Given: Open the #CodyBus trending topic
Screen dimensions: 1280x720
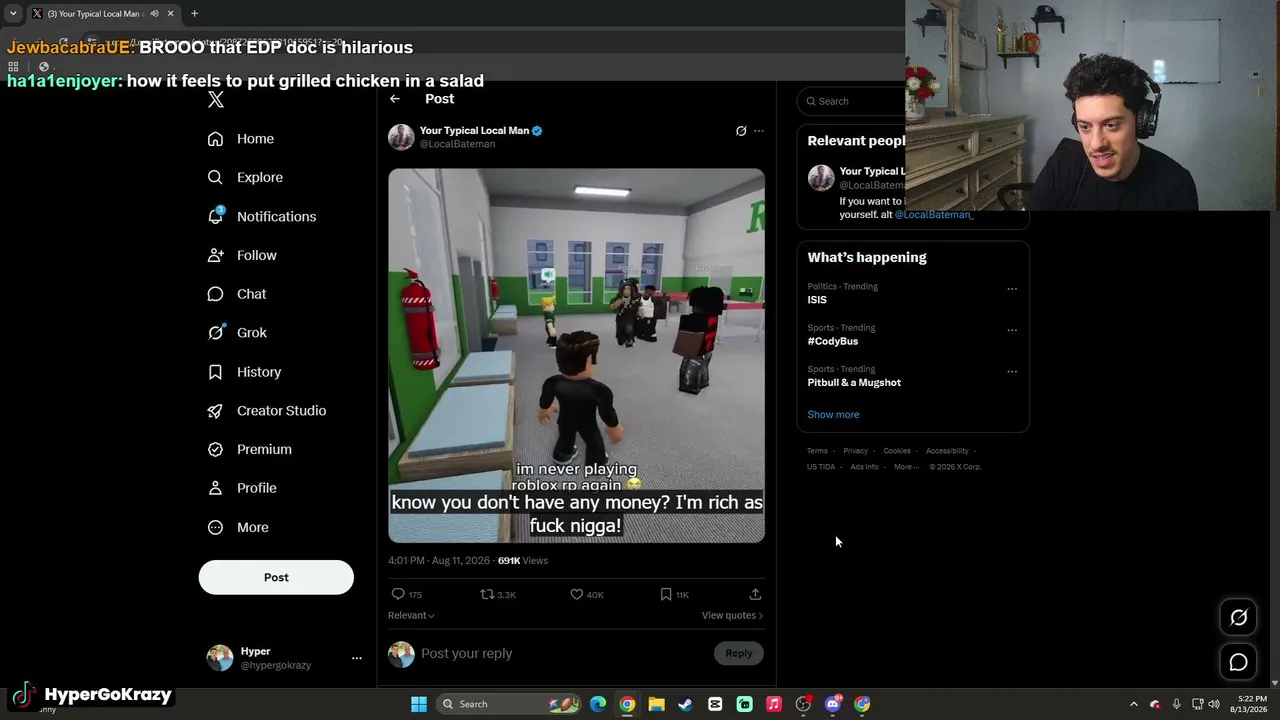Looking at the screenshot, I should pyautogui.click(x=833, y=341).
